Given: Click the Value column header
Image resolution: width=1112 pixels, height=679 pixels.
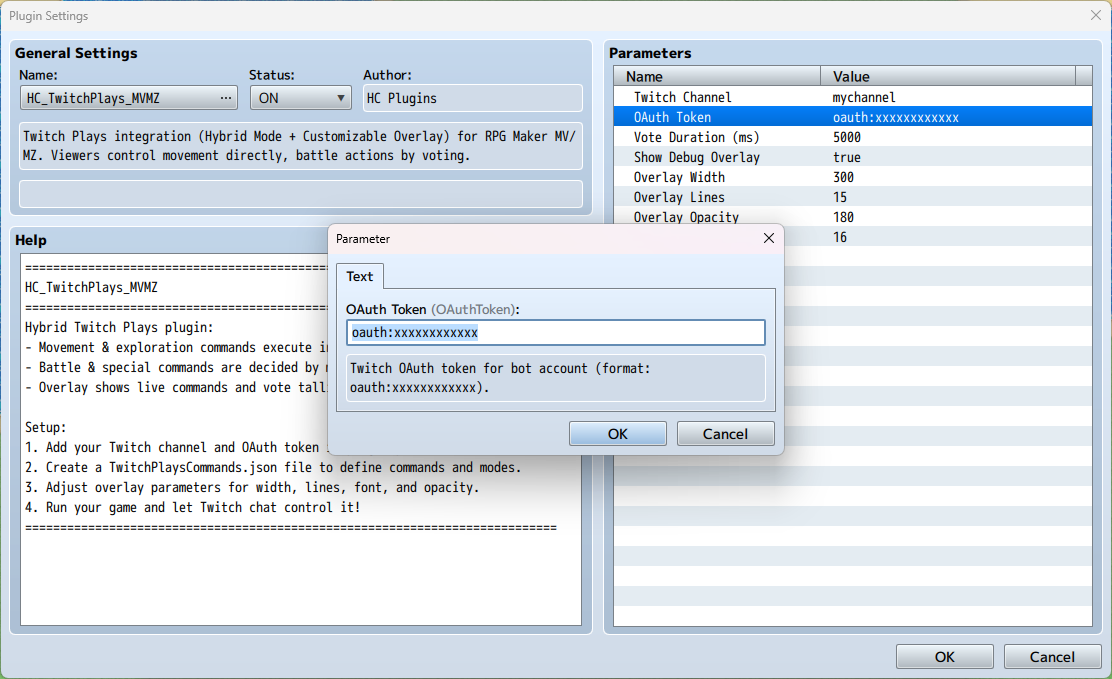Looking at the screenshot, I should (948, 76).
